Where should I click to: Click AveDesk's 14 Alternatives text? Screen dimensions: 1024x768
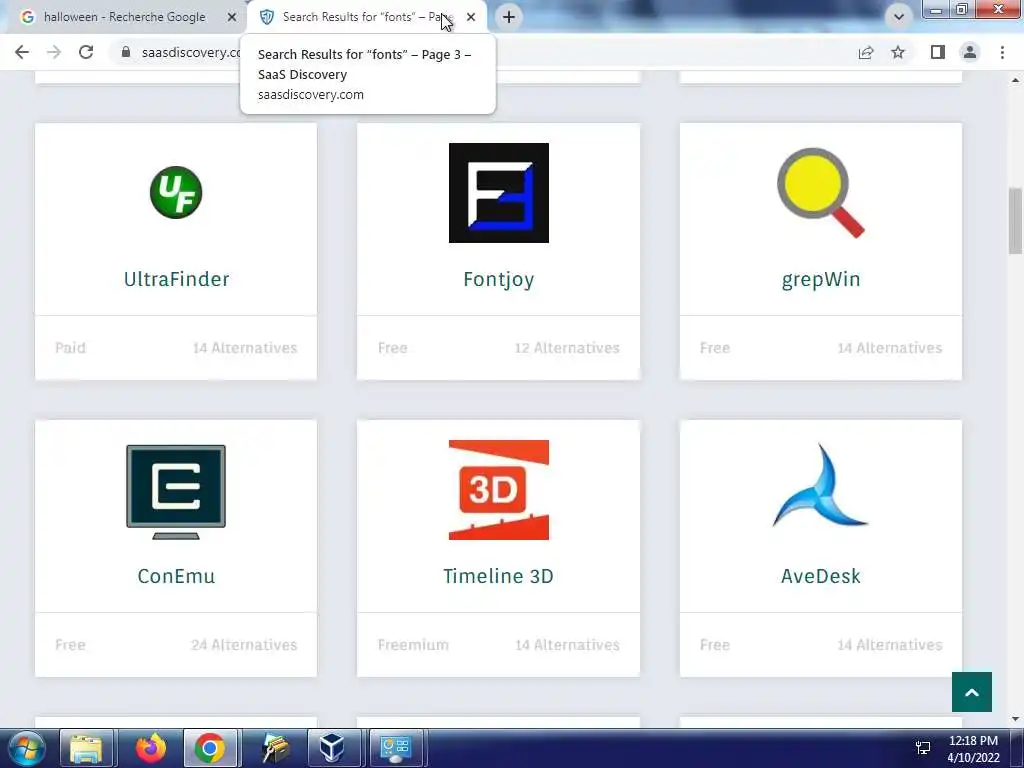pyautogui.click(x=889, y=645)
